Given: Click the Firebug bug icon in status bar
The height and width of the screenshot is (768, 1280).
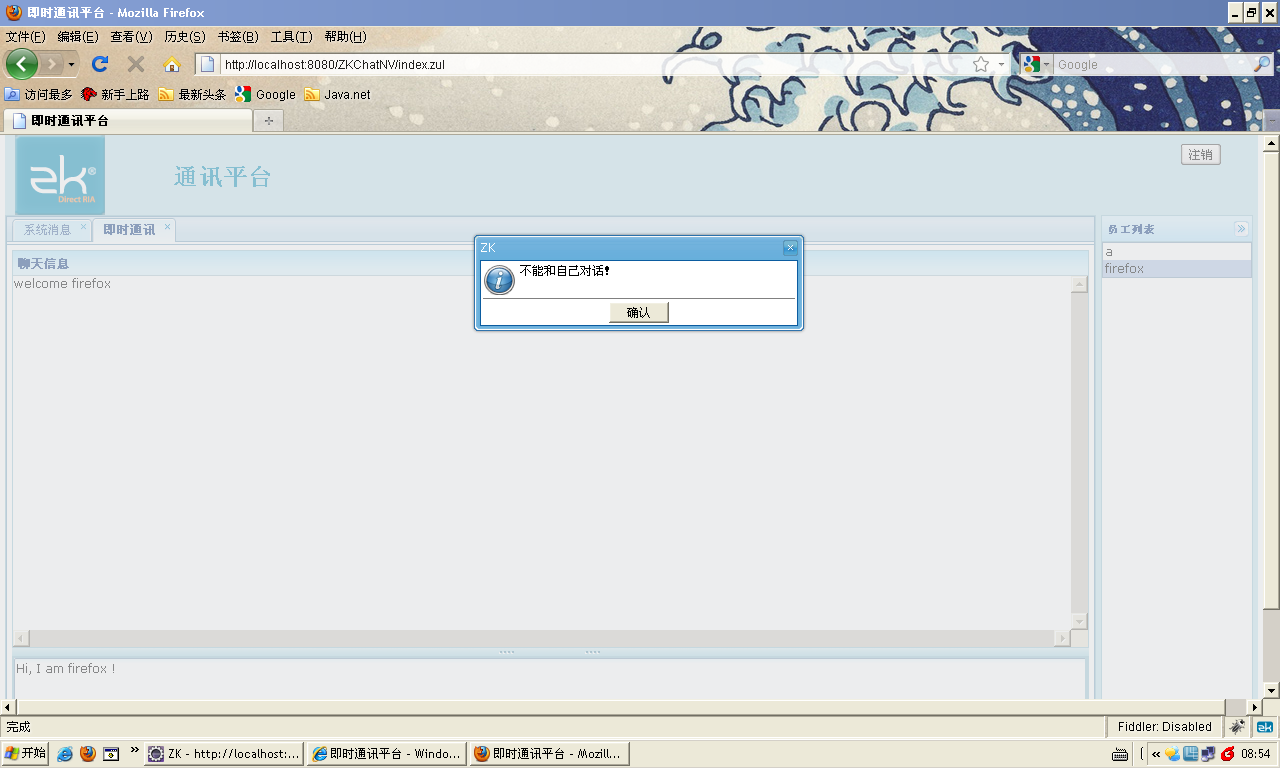Looking at the screenshot, I should click(1238, 727).
